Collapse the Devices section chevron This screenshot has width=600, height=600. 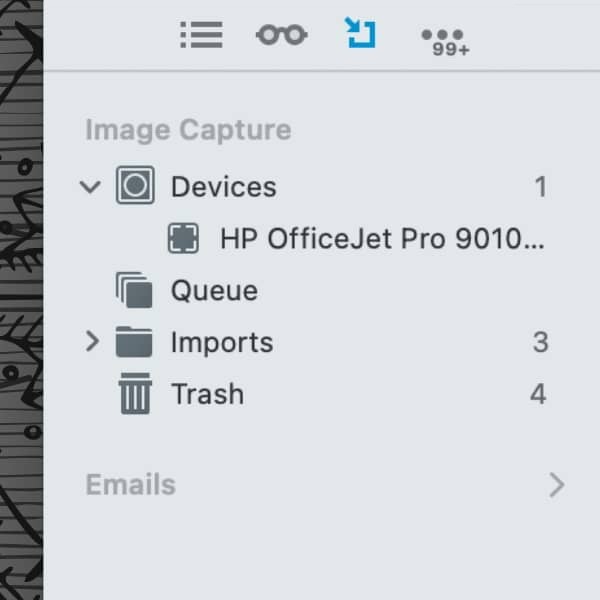91,186
